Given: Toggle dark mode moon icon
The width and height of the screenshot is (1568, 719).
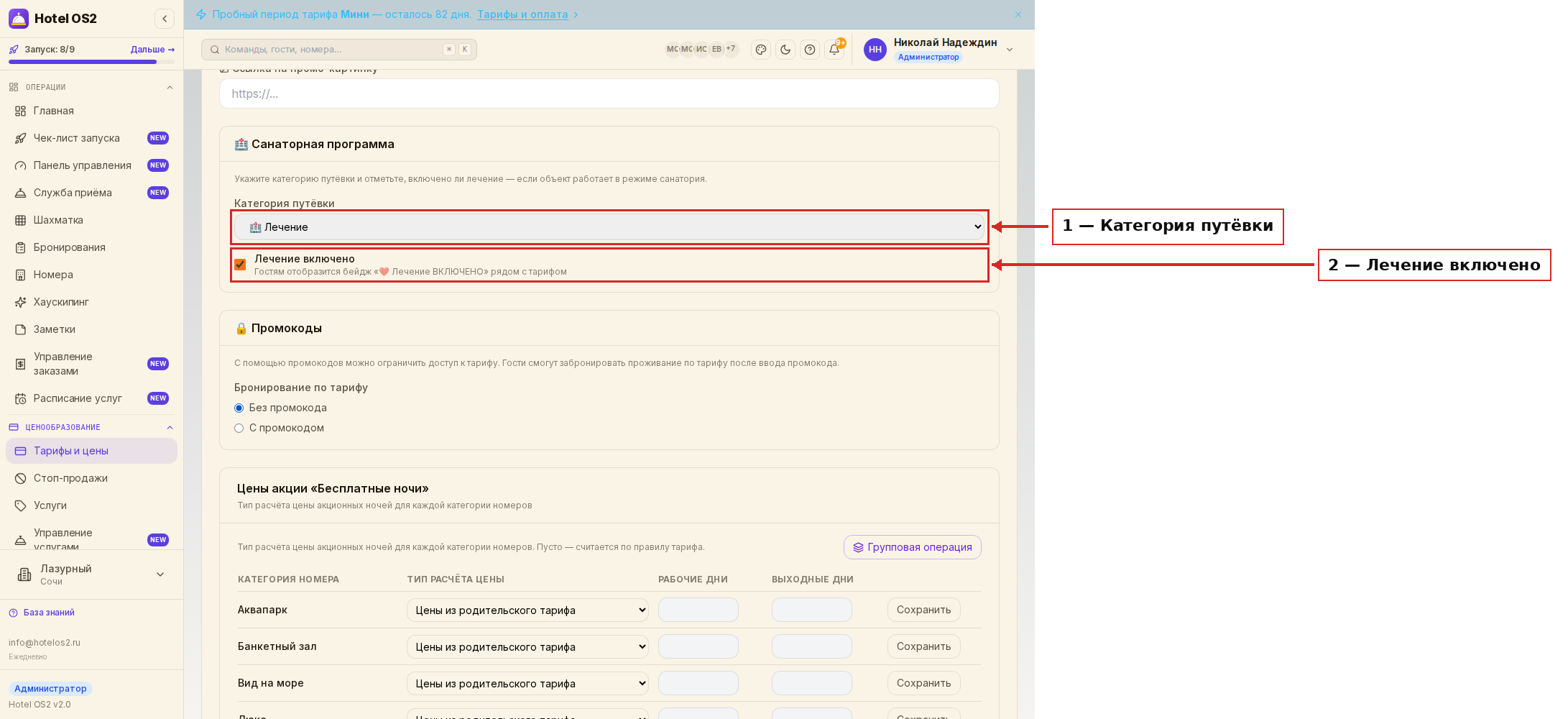Looking at the screenshot, I should pyautogui.click(x=785, y=50).
